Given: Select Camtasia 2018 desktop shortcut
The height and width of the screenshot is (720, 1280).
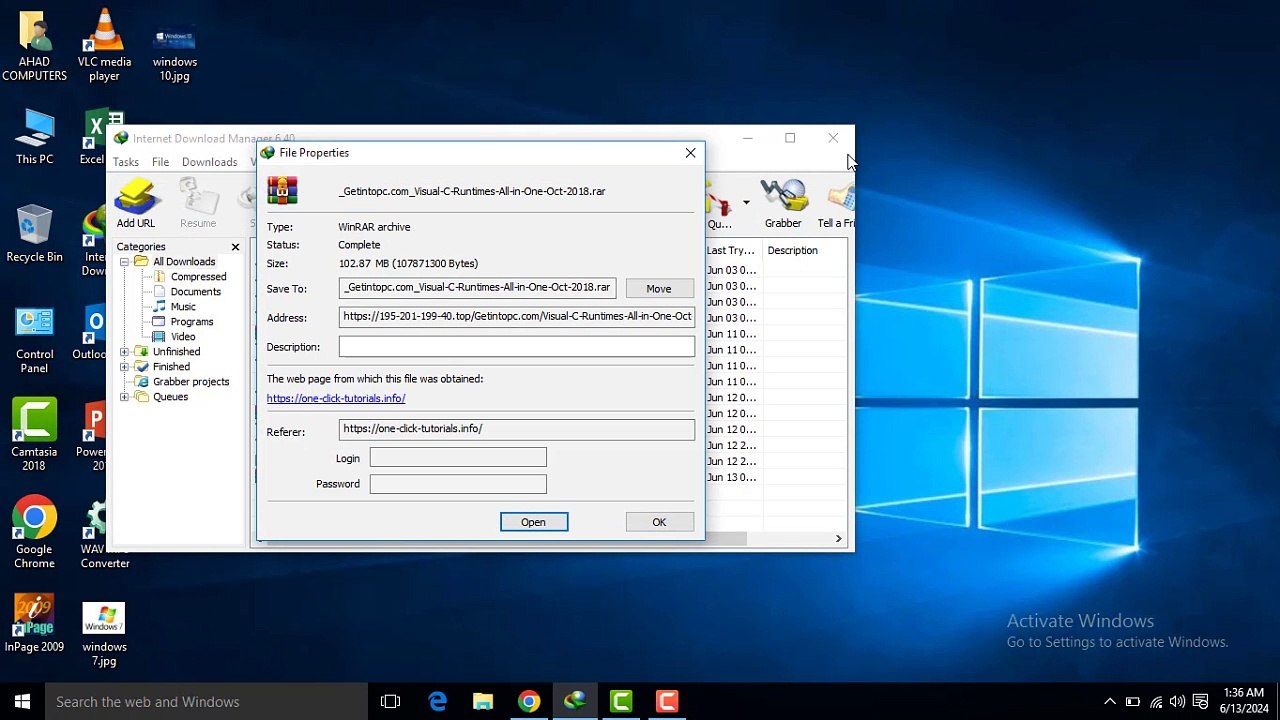Looking at the screenshot, I should tap(34, 436).
